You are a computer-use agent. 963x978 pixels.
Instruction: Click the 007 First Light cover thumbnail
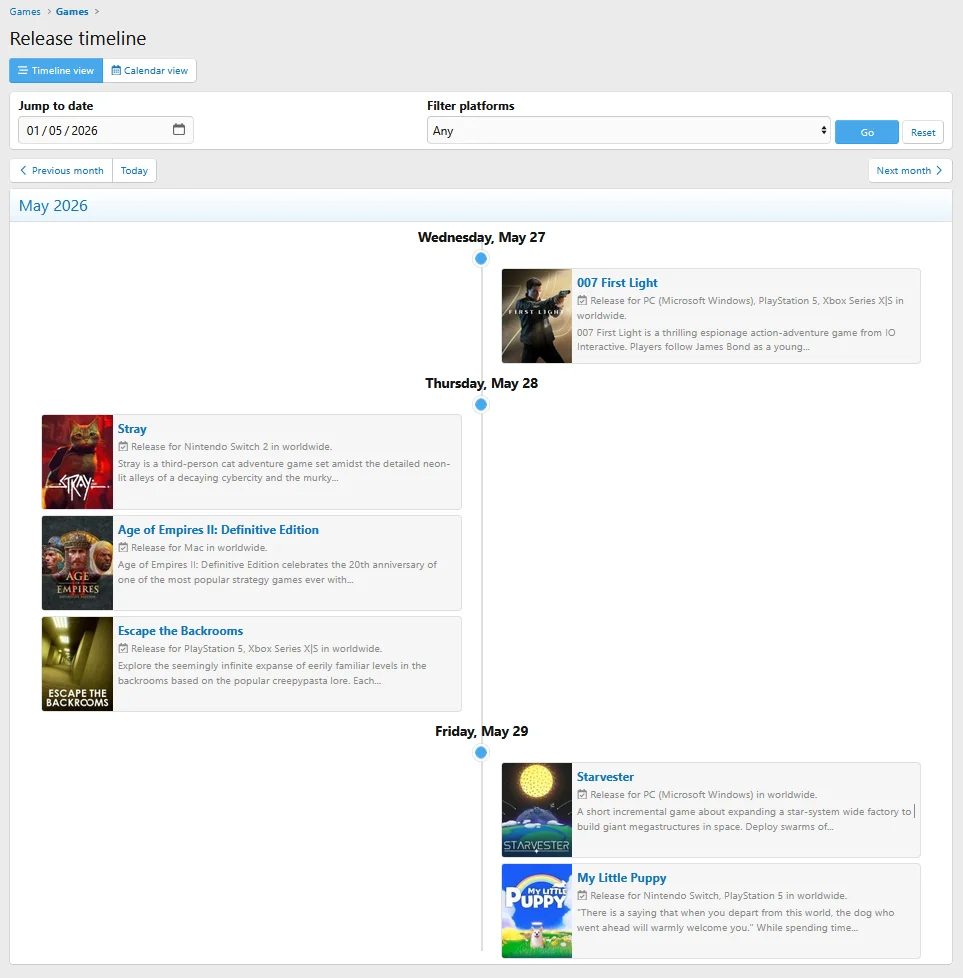point(537,316)
